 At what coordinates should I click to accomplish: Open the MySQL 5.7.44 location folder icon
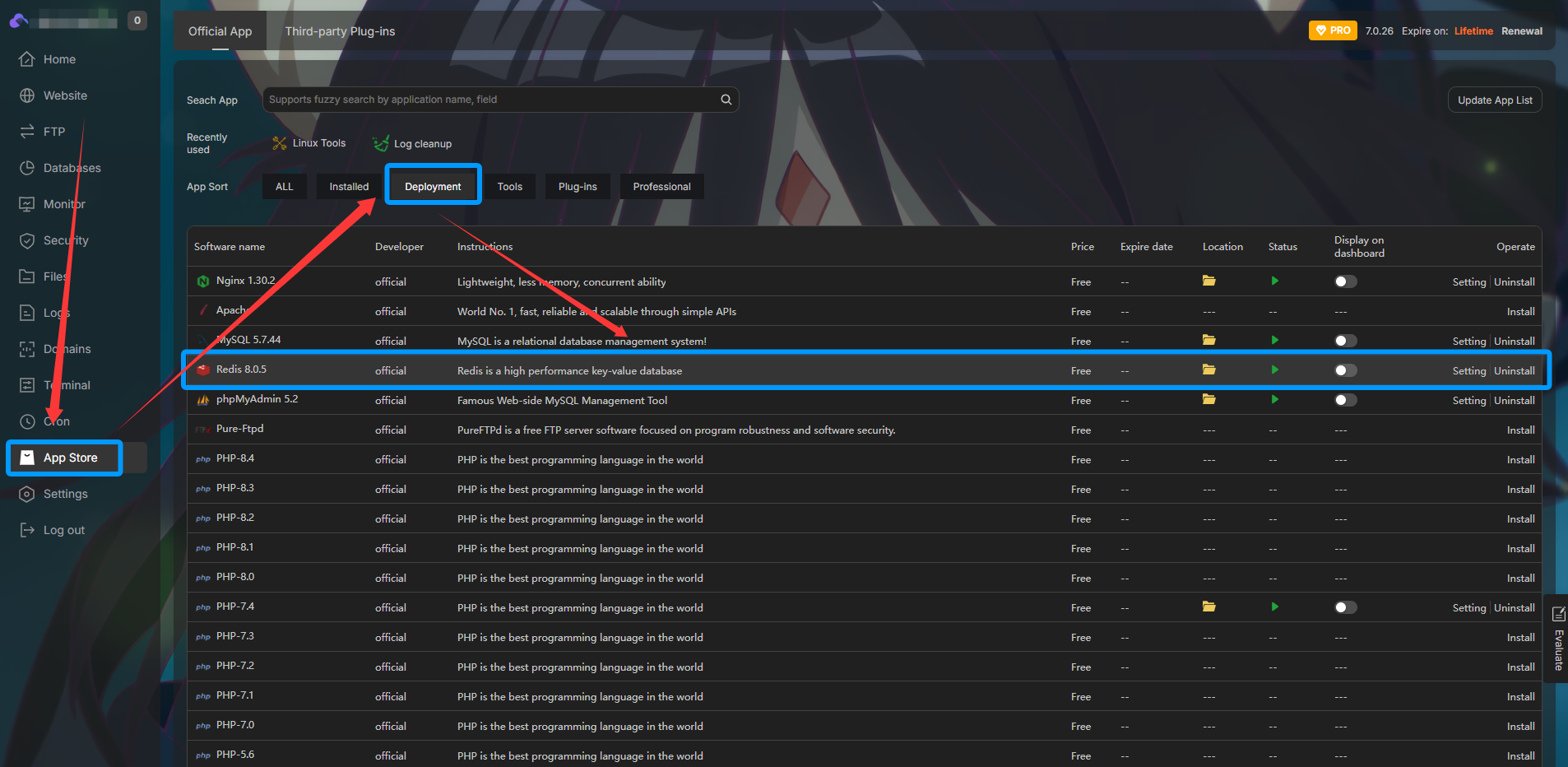click(x=1208, y=340)
